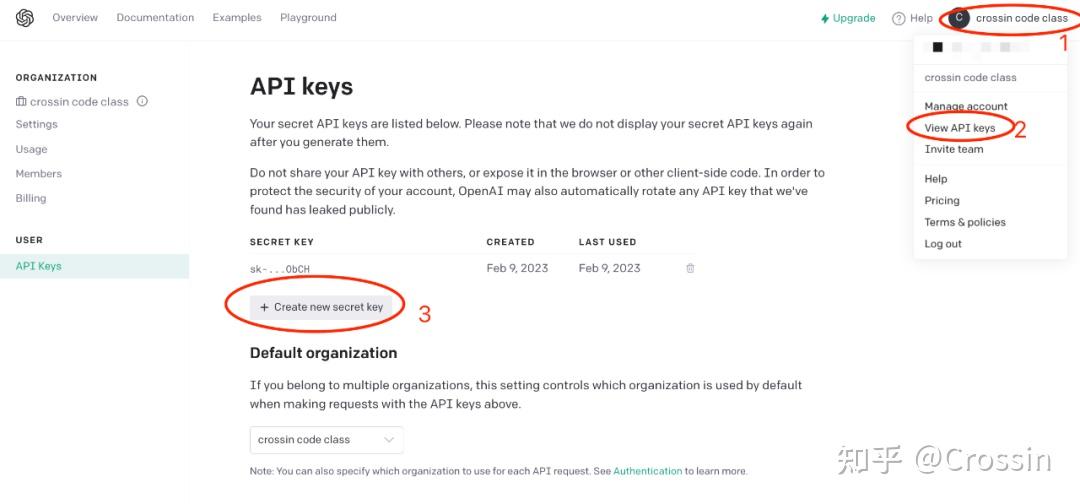The width and height of the screenshot is (1080, 504).
Task: Click the organization building icon in sidebar
Action: click(21, 101)
